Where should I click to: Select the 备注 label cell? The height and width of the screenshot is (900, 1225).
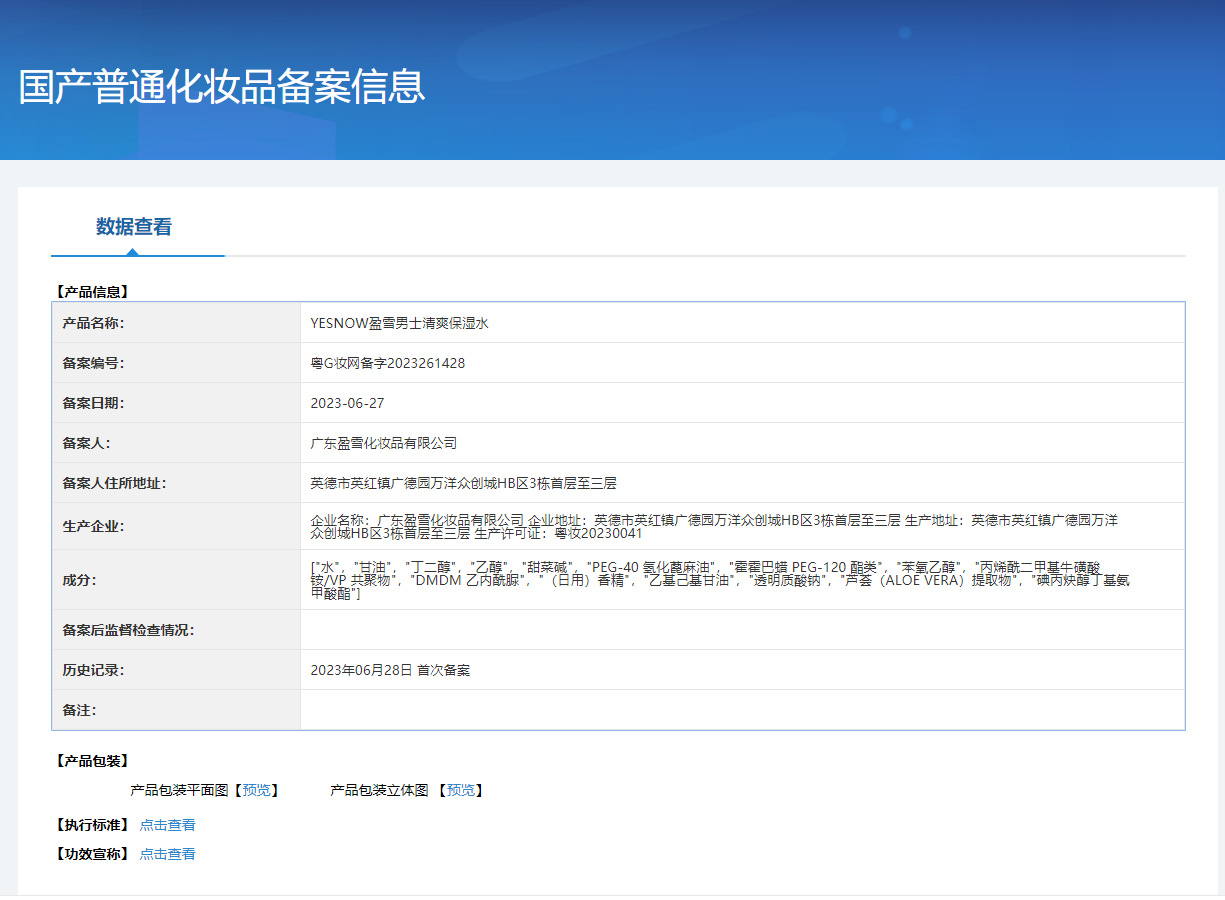tap(176, 710)
